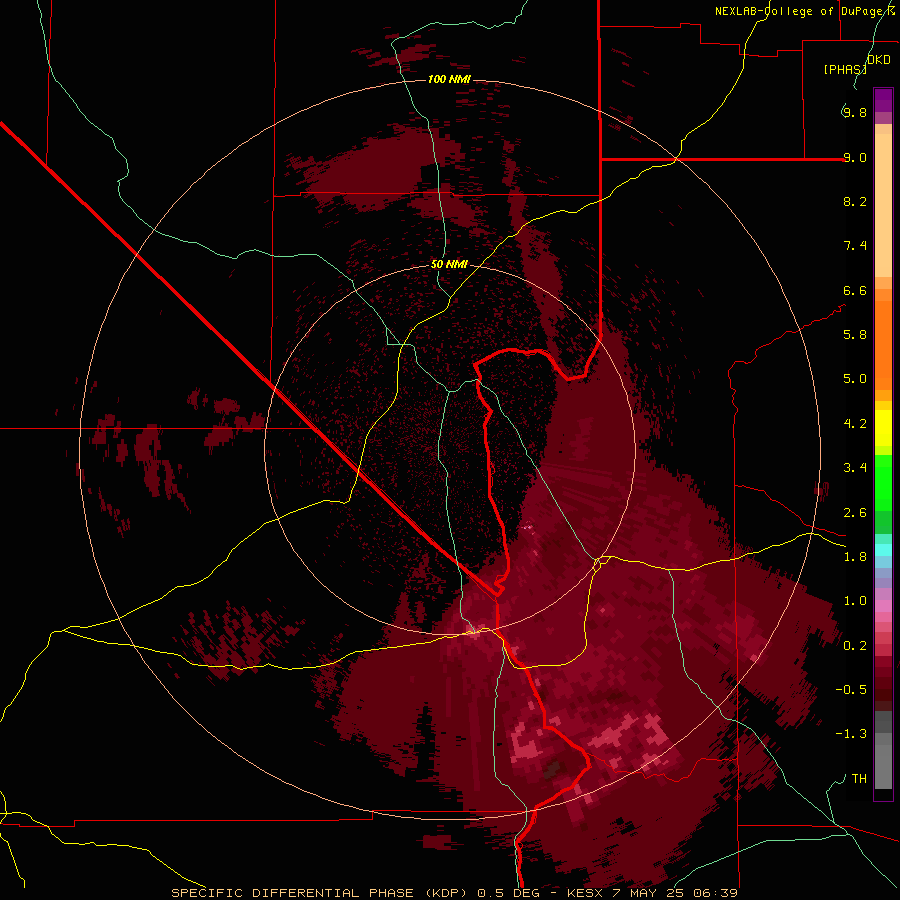The width and height of the screenshot is (900, 900).
Task: Pick the yellow segment of color bar
Action: 883,428
